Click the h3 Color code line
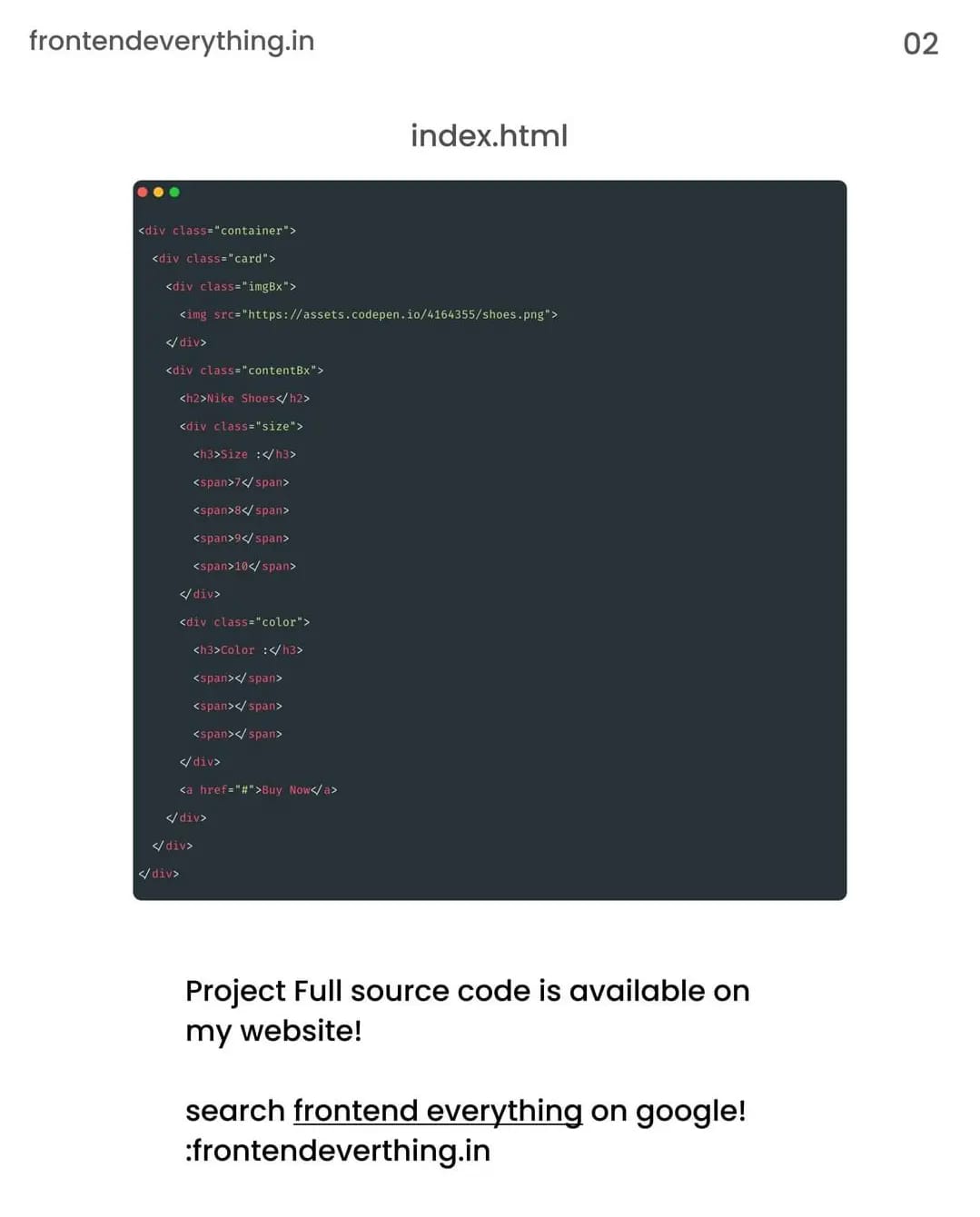 pos(248,650)
